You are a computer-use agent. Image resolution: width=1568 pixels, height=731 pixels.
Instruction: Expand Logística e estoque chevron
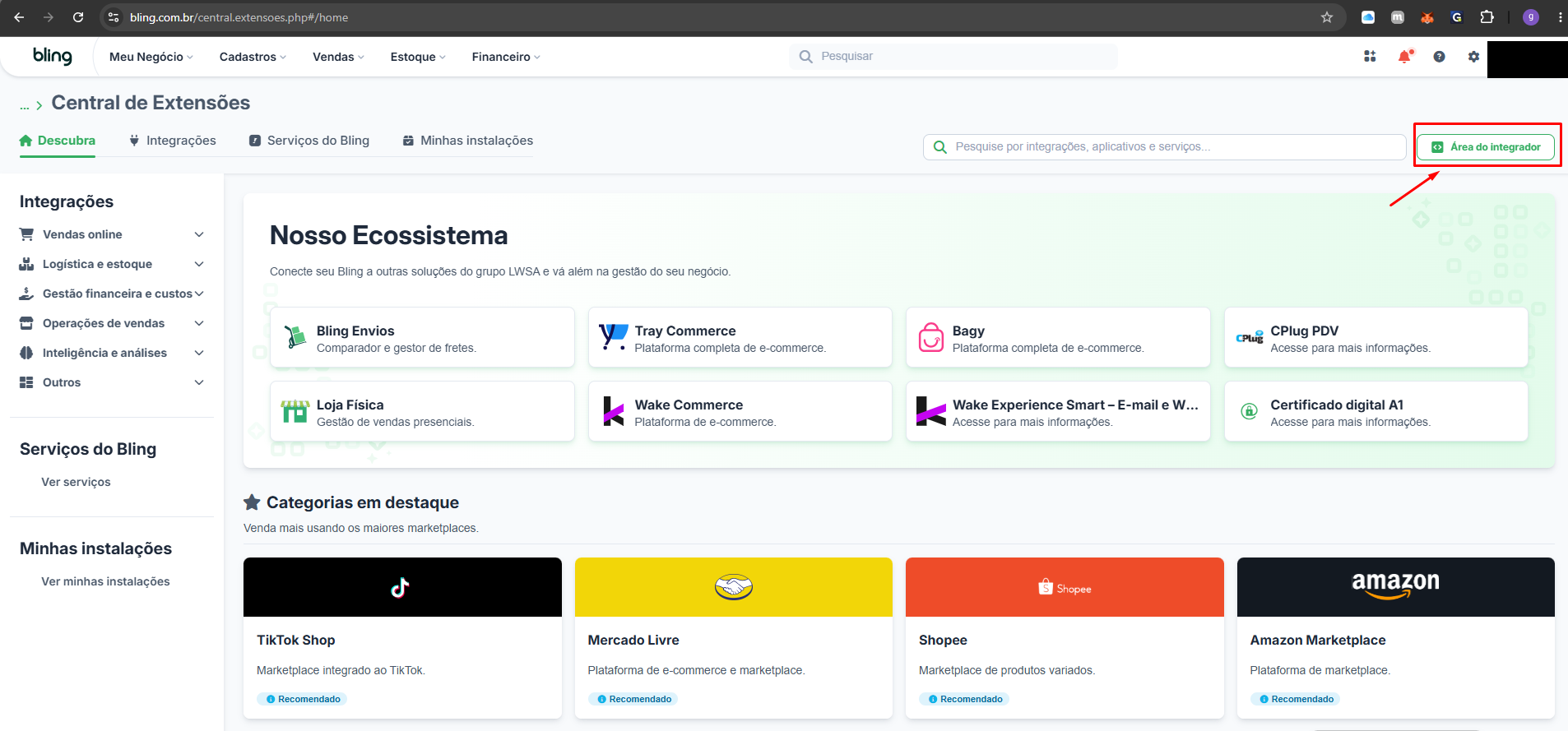coord(199,264)
